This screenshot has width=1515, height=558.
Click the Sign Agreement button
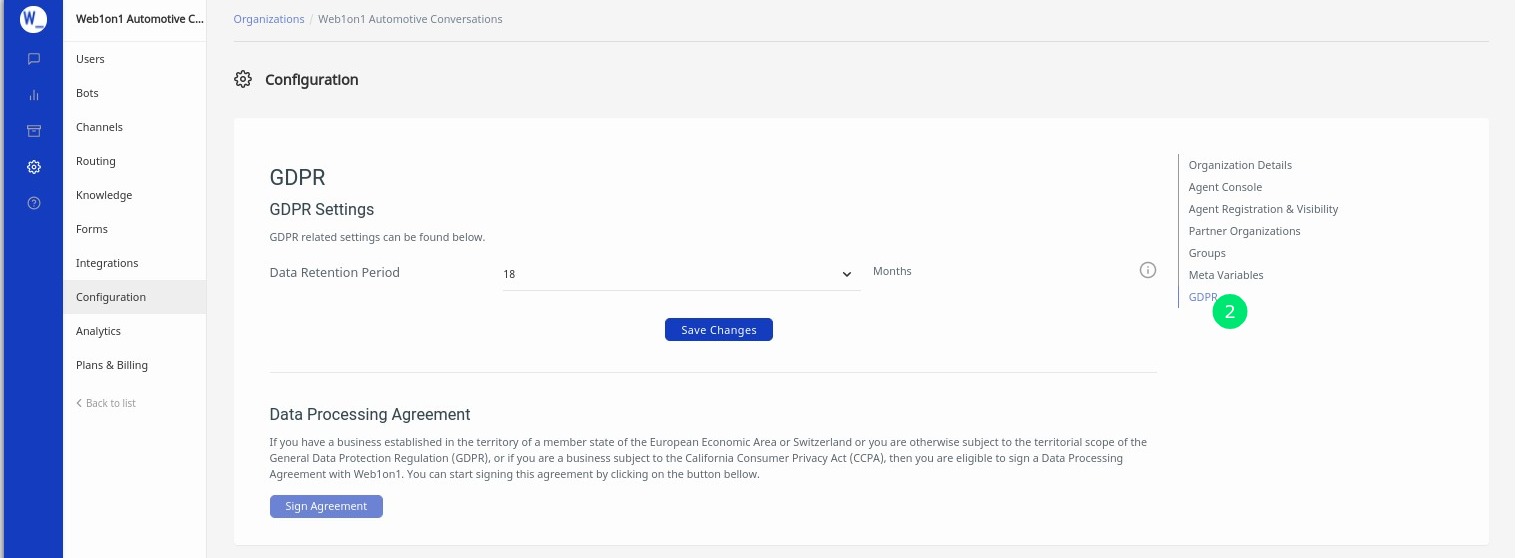click(326, 506)
